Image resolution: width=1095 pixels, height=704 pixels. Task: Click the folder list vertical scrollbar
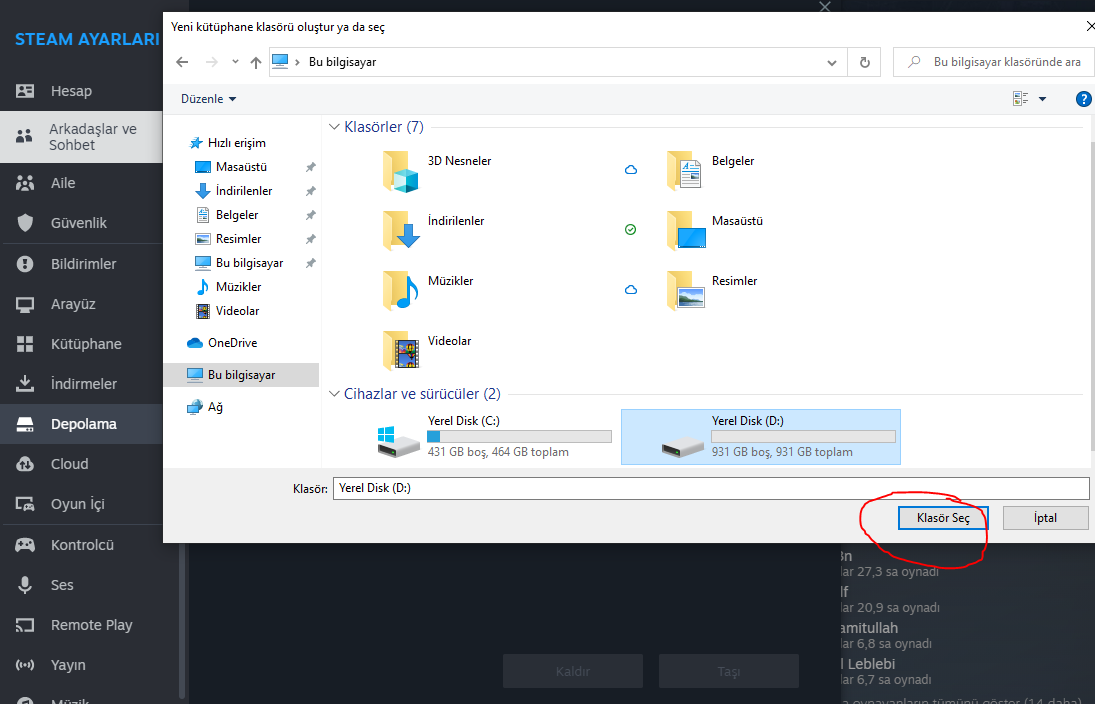(1091, 296)
